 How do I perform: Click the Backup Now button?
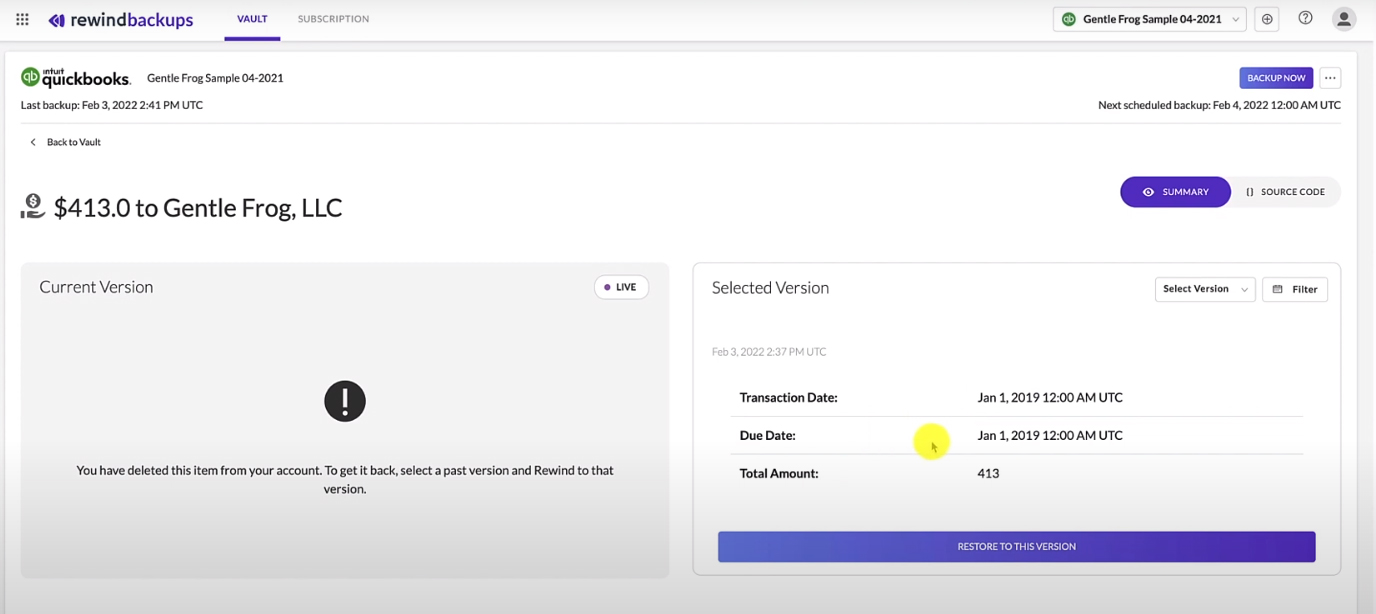pos(1276,78)
